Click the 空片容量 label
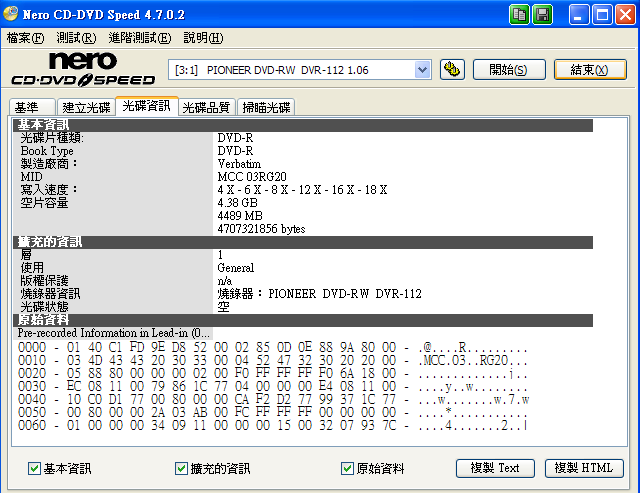The image size is (640, 493). [44, 203]
